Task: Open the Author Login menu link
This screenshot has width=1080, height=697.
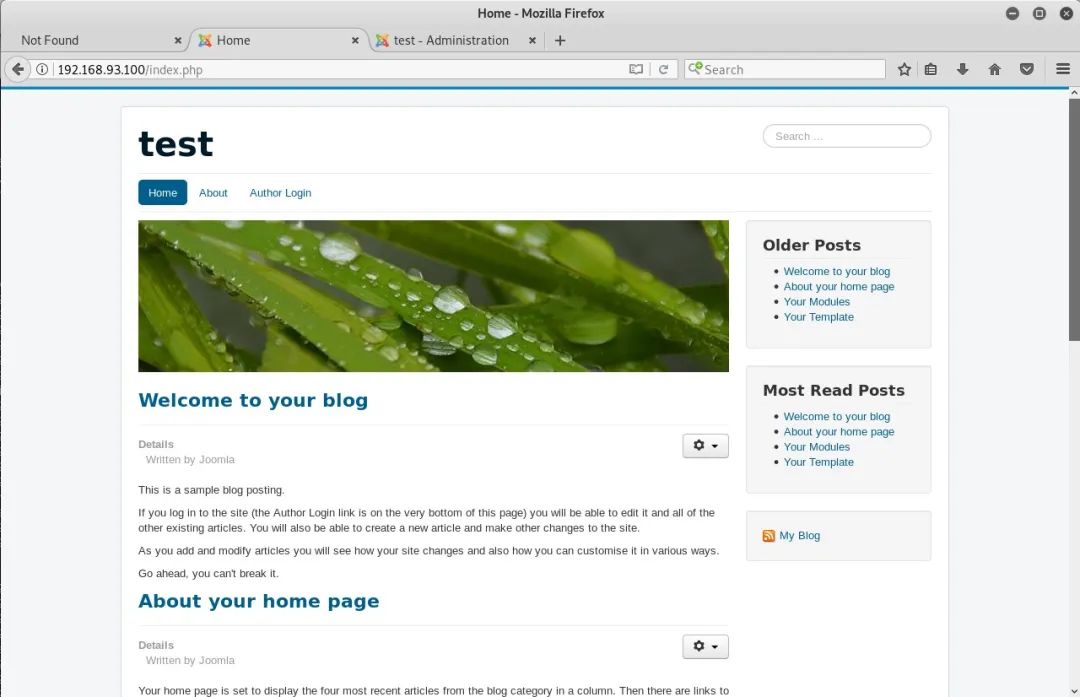Action: pos(280,193)
